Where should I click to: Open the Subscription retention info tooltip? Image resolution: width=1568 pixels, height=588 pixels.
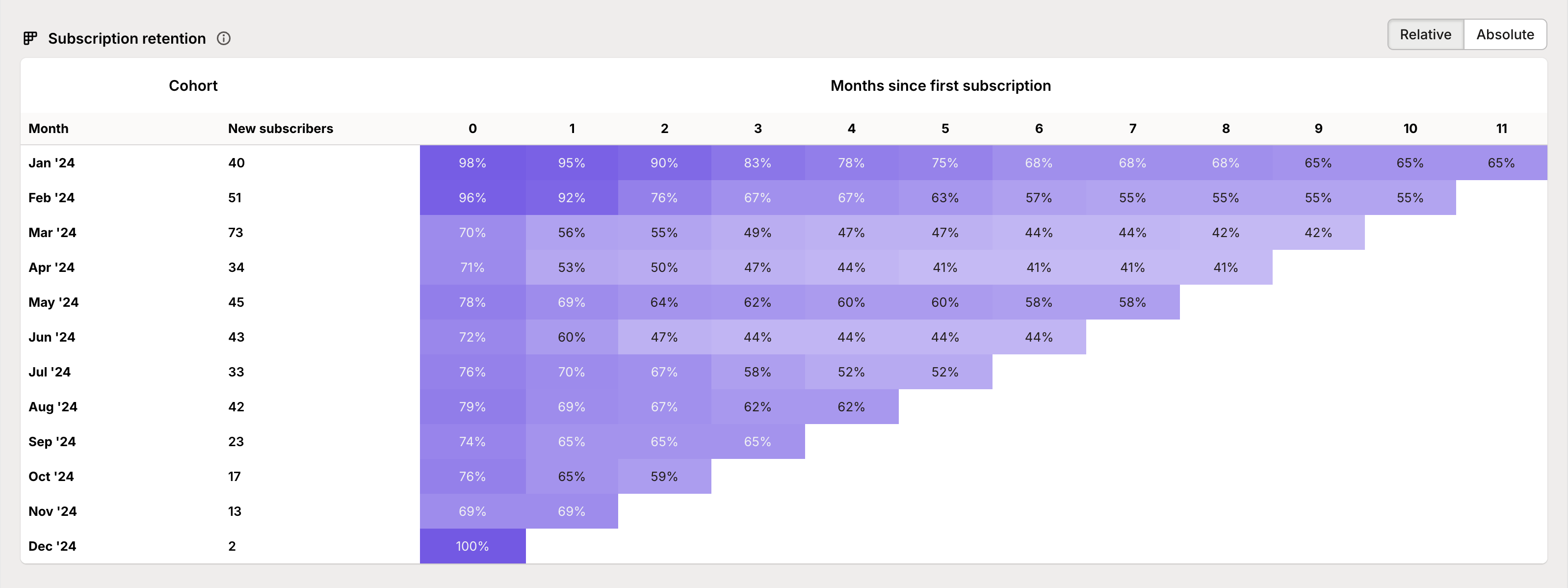(224, 38)
